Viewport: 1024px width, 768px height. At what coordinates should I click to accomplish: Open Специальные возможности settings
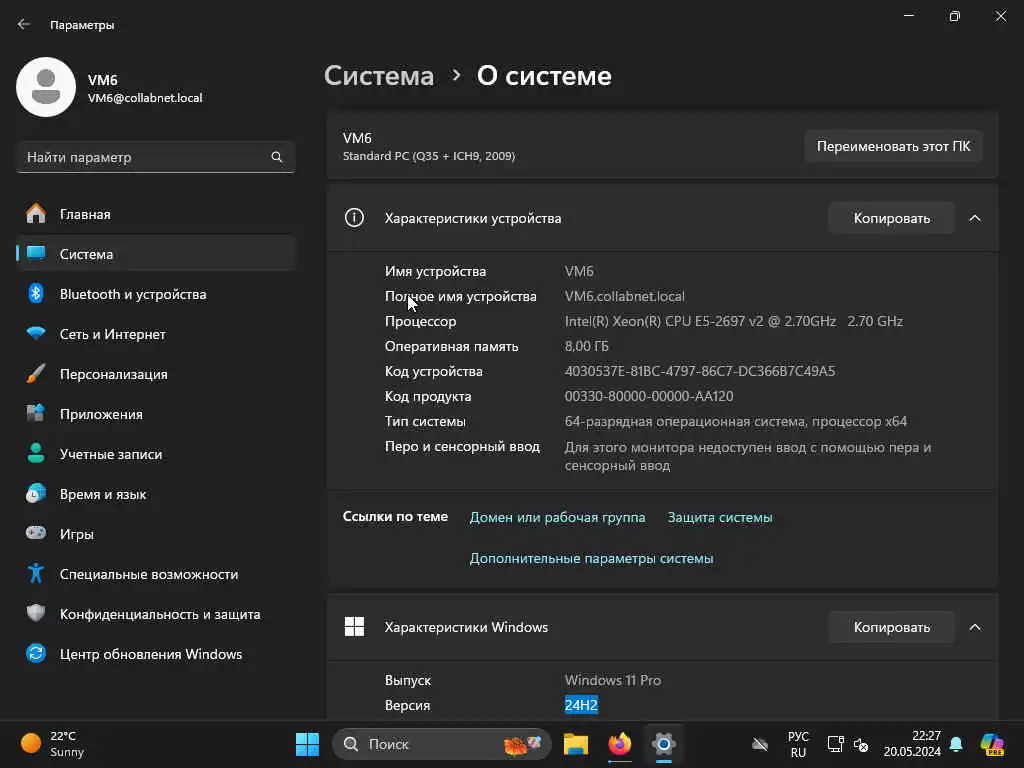pyautogui.click(x=155, y=573)
